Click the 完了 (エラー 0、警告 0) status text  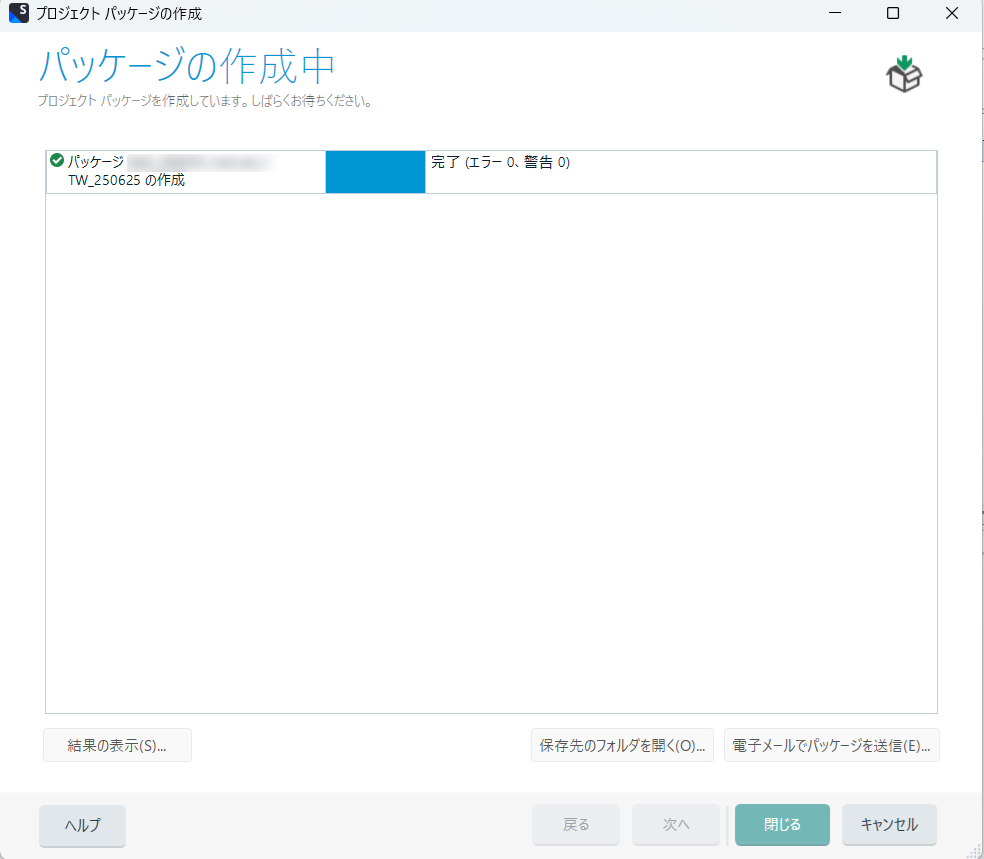[x=500, y=163]
